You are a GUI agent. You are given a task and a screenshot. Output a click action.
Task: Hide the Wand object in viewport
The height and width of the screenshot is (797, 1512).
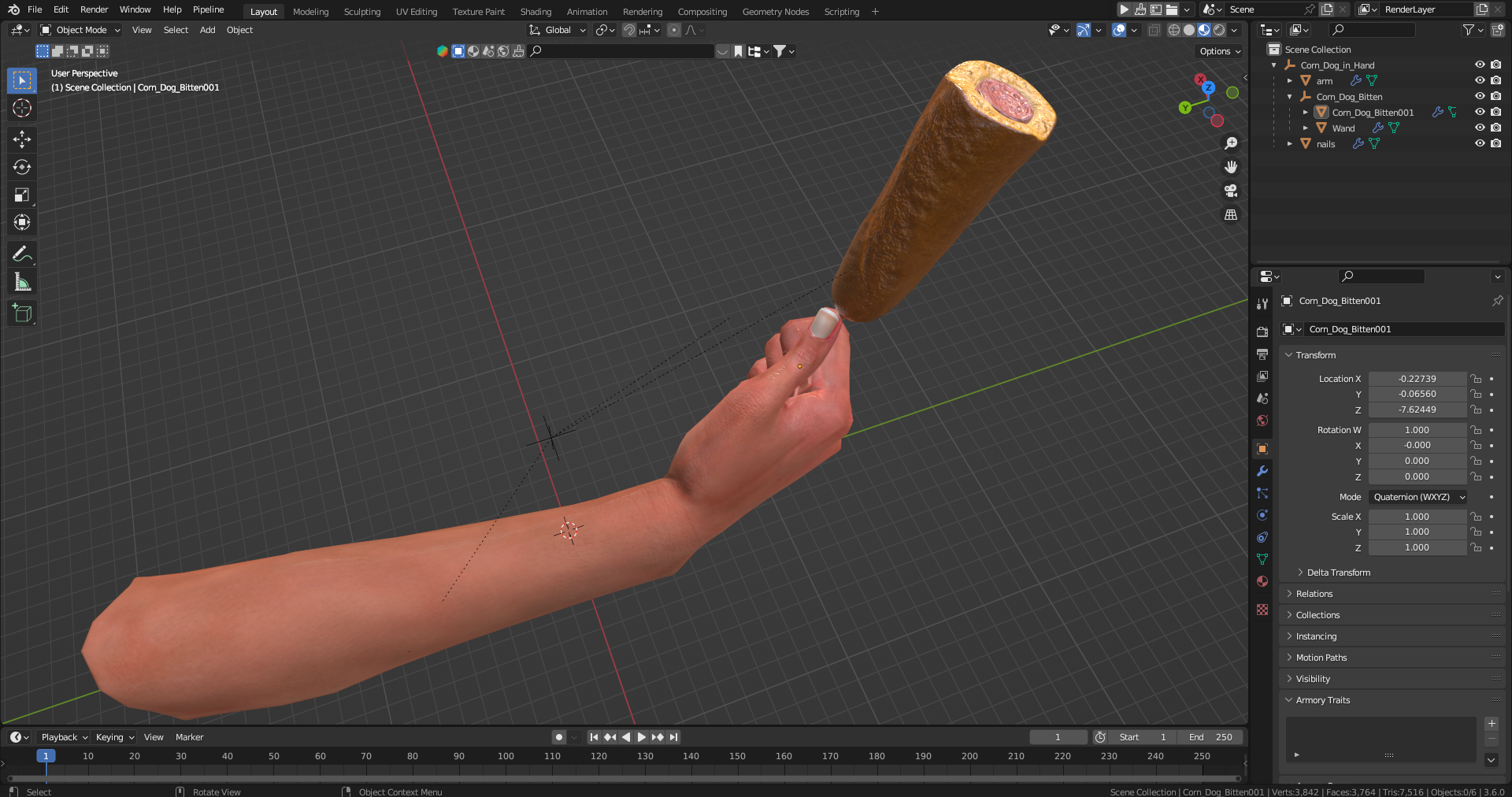click(1480, 128)
